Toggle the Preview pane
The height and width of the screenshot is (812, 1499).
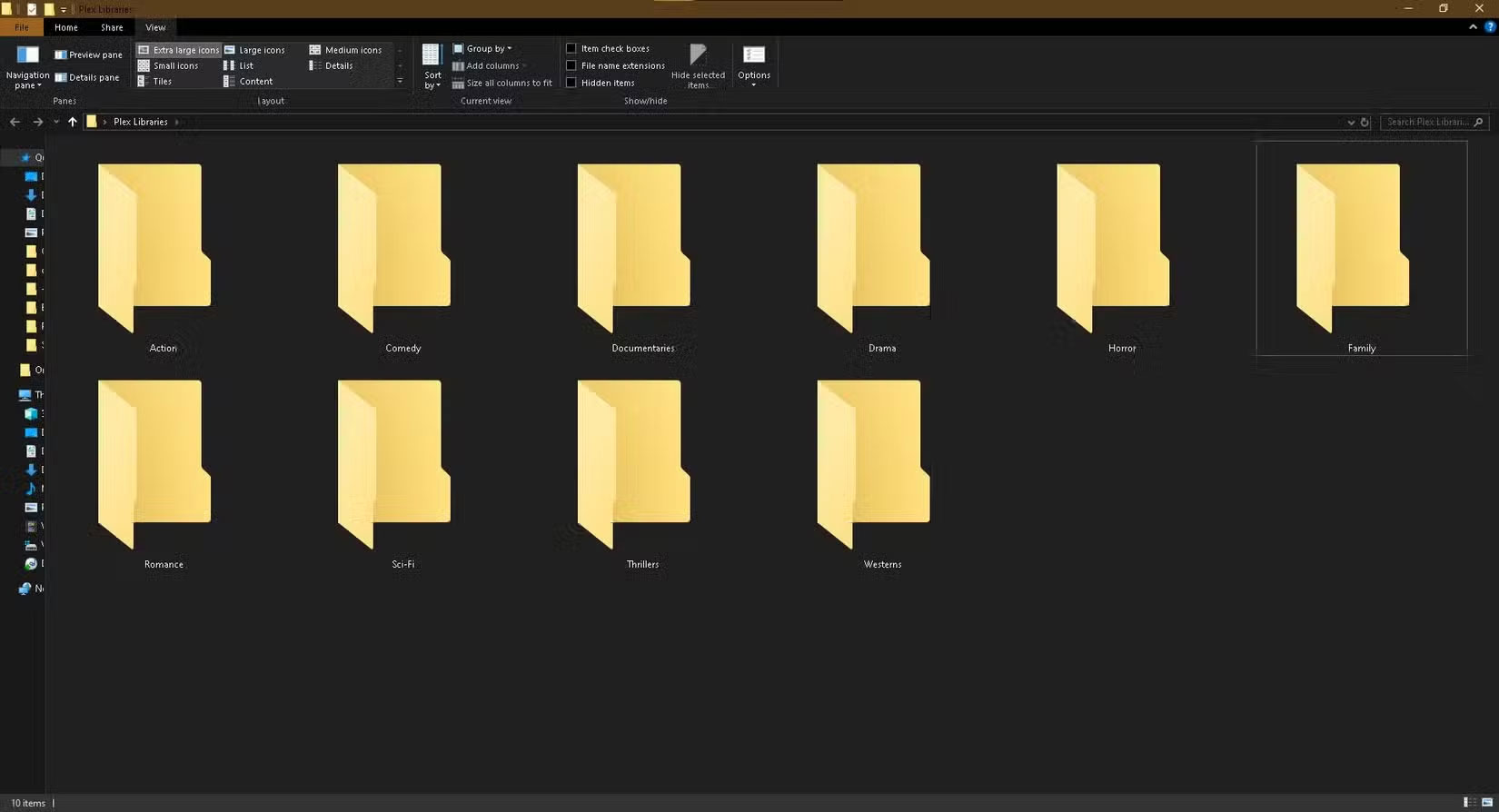coord(88,54)
